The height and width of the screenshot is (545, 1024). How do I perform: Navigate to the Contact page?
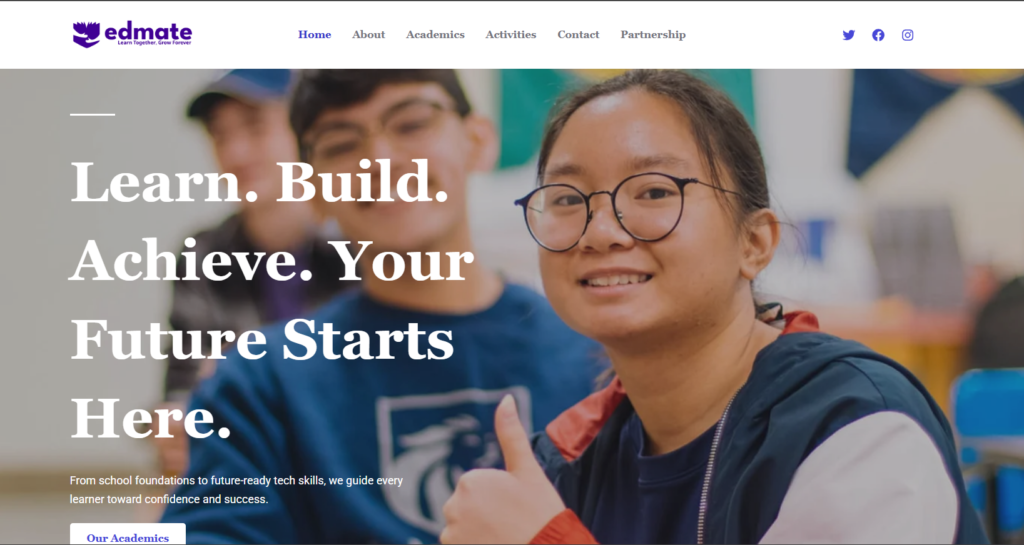click(x=578, y=35)
